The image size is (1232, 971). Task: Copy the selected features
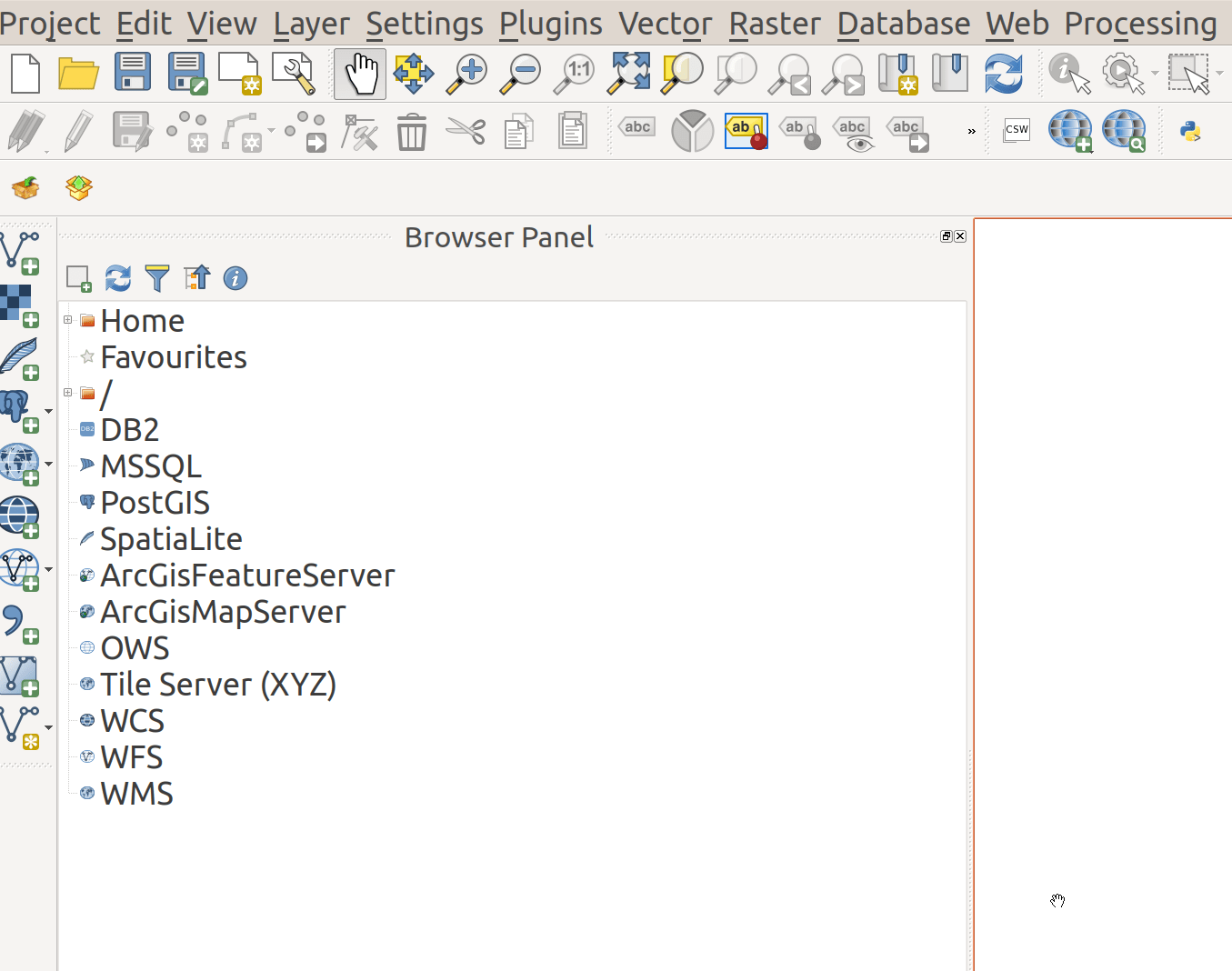519,132
